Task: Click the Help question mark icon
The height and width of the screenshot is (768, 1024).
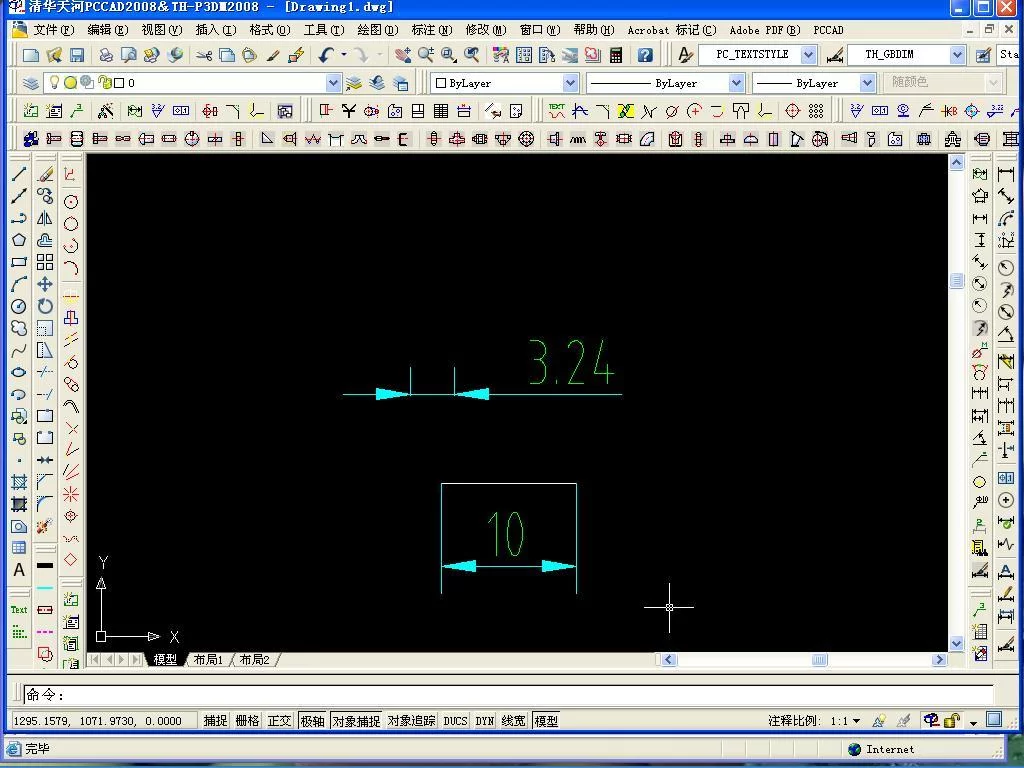Action: click(645, 55)
